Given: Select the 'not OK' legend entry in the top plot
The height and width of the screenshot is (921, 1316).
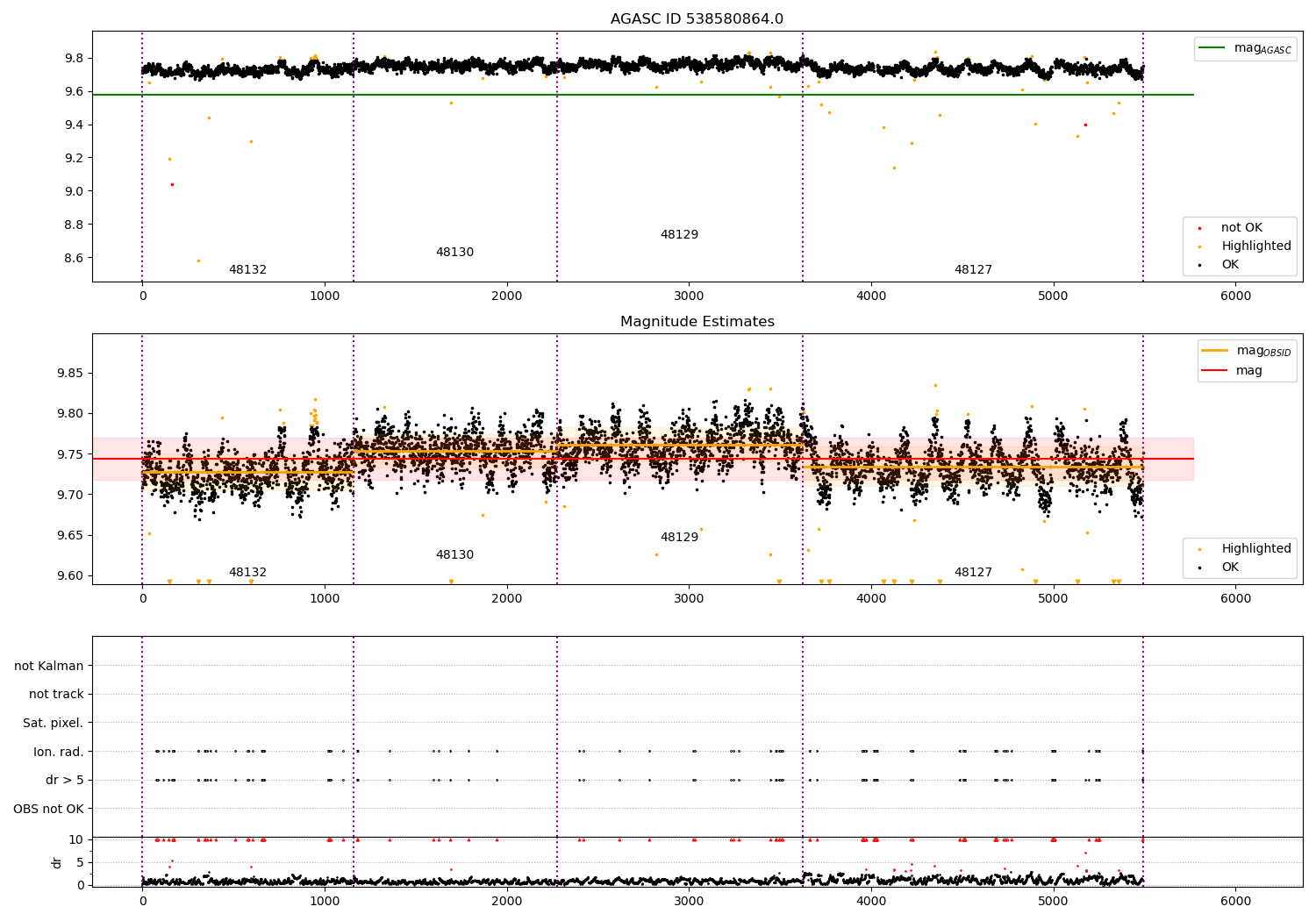Looking at the screenshot, I should [x=1241, y=228].
